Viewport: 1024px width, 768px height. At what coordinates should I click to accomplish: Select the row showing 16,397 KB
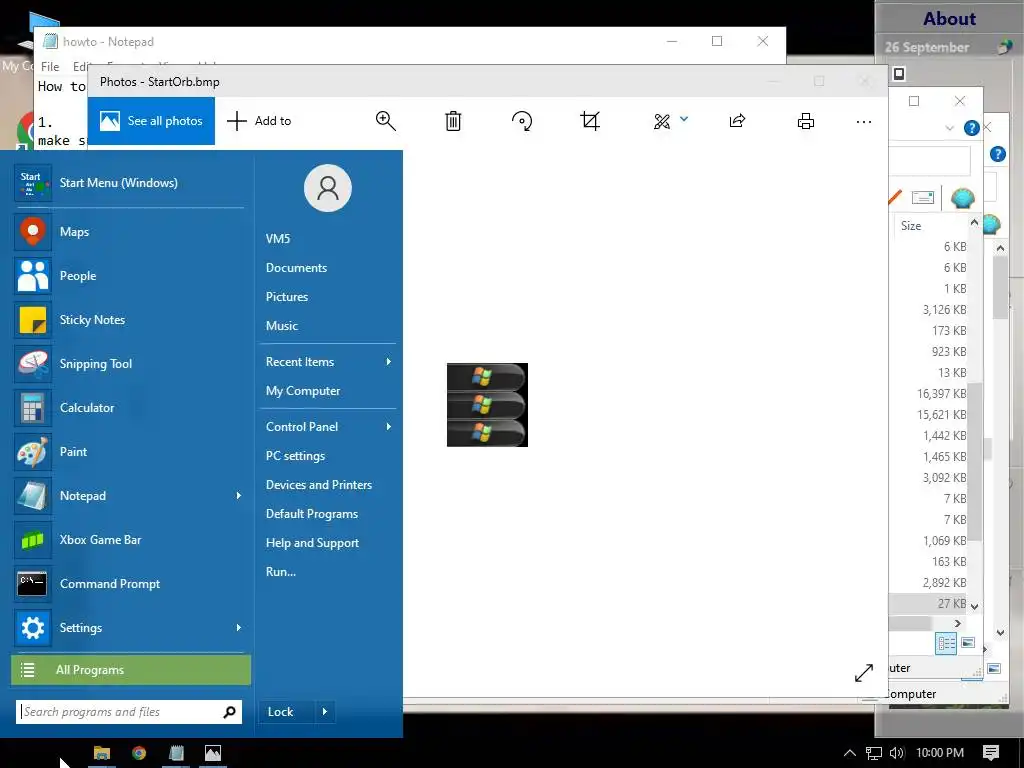pyautogui.click(x=941, y=394)
